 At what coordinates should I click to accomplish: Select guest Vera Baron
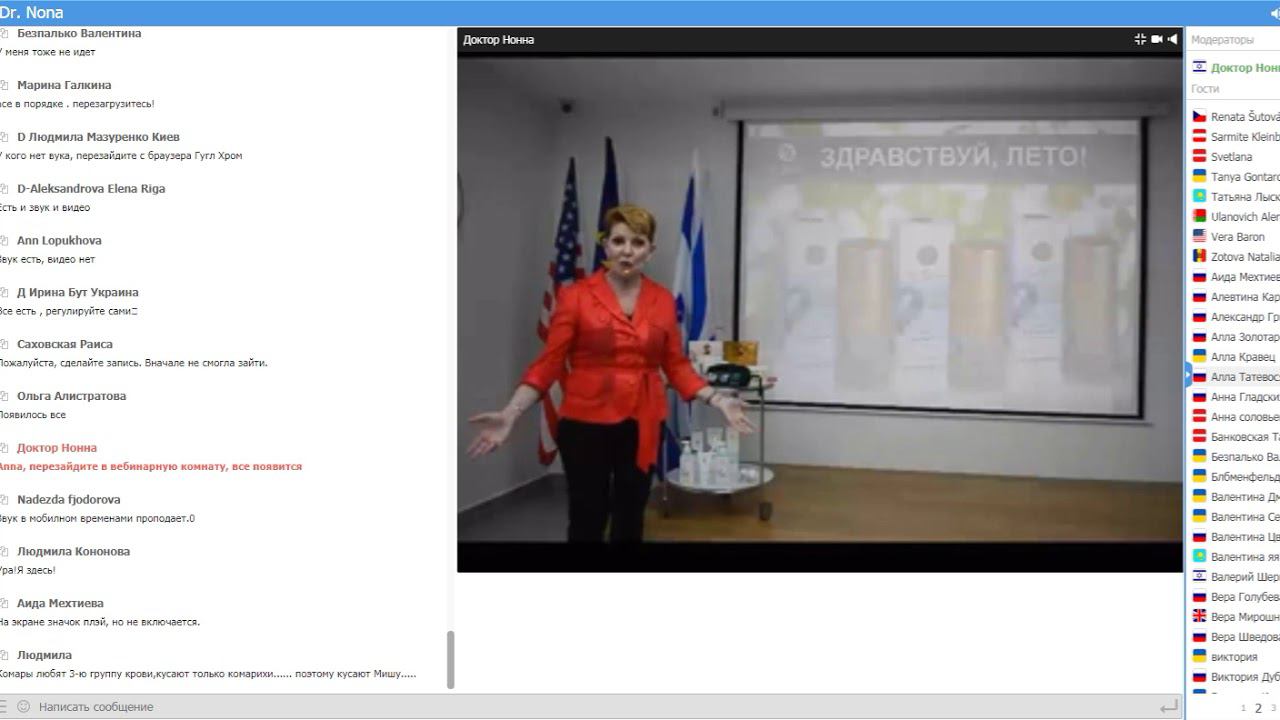[1238, 237]
